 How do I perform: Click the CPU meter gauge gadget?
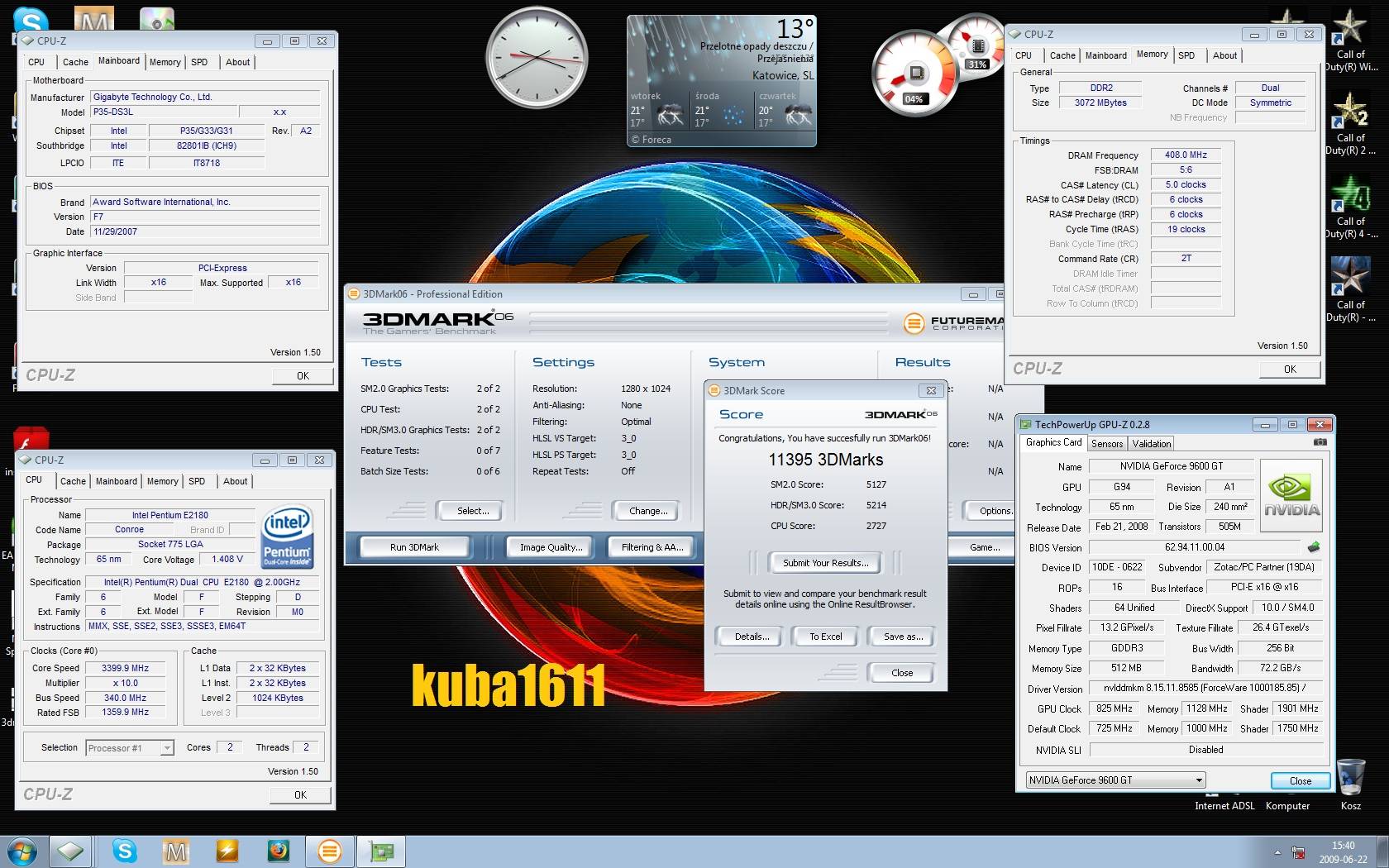click(x=915, y=73)
